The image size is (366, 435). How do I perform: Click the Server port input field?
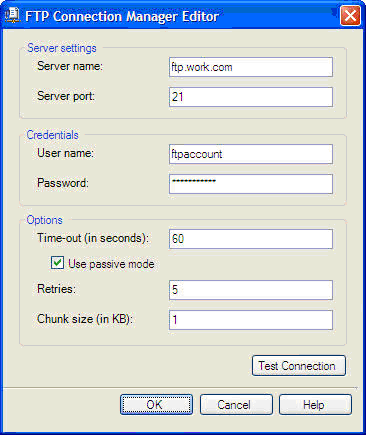point(251,97)
